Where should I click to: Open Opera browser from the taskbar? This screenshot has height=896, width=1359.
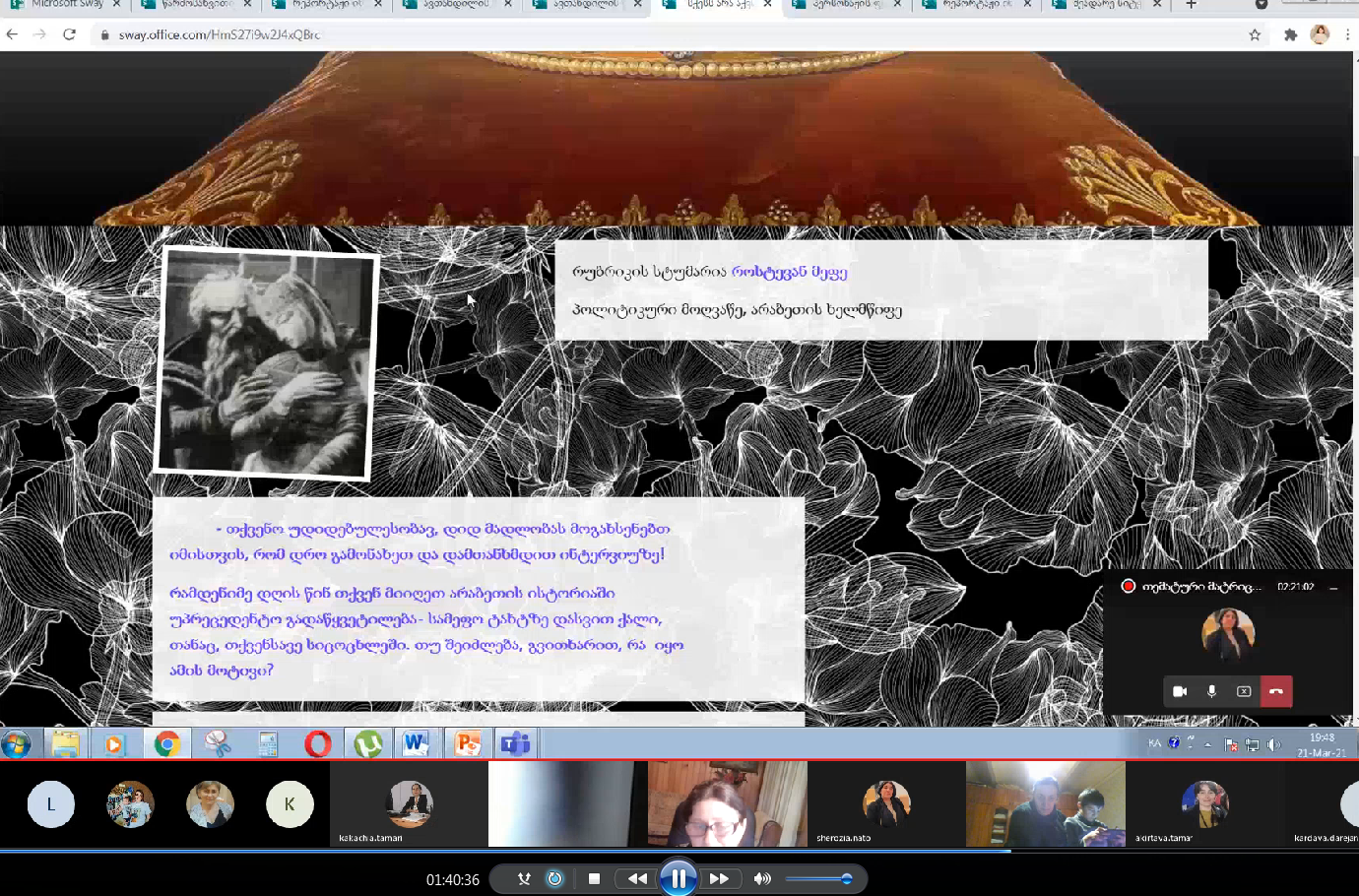pyautogui.click(x=317, y=743)
